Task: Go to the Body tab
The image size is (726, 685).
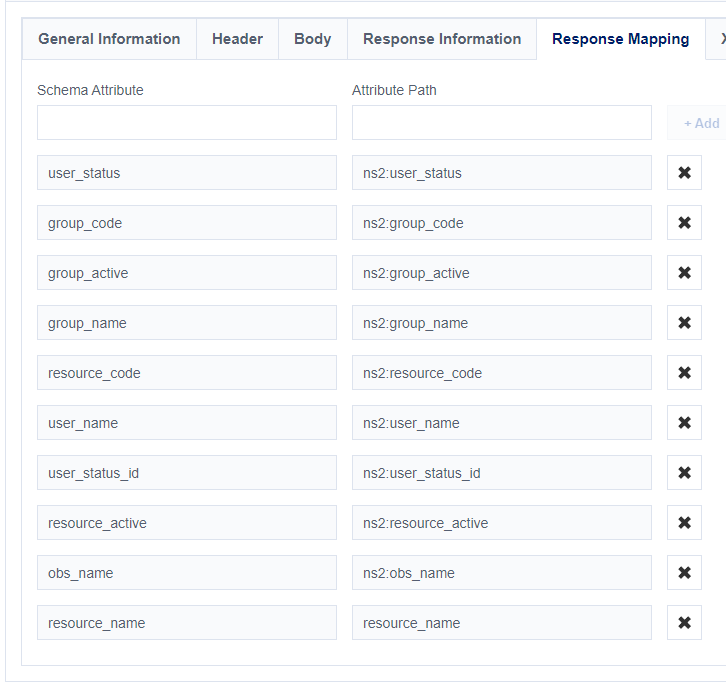Action: pos(312,39)
